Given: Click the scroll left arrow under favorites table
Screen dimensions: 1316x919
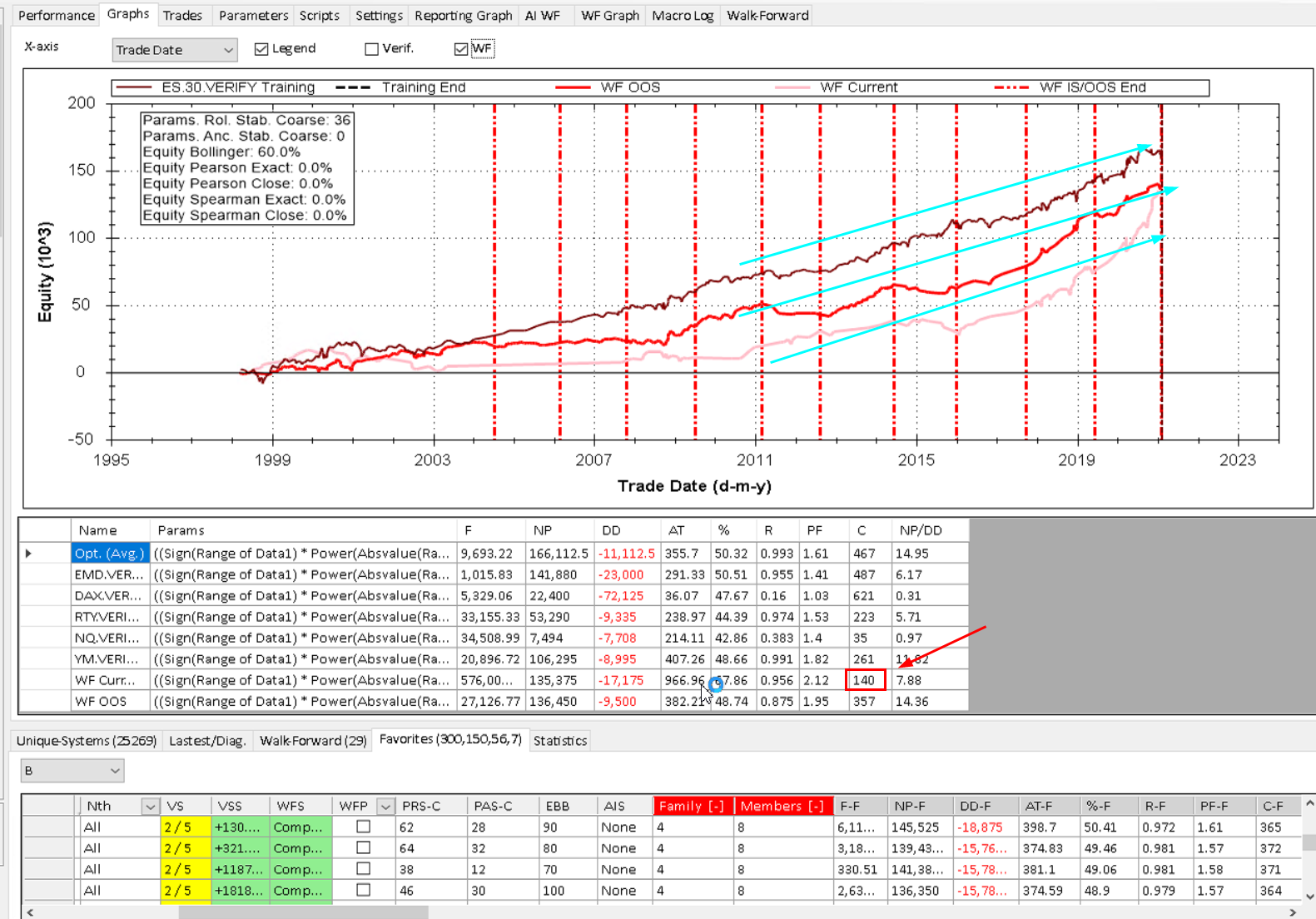Looking at the screenshot, I should (31, 912).
